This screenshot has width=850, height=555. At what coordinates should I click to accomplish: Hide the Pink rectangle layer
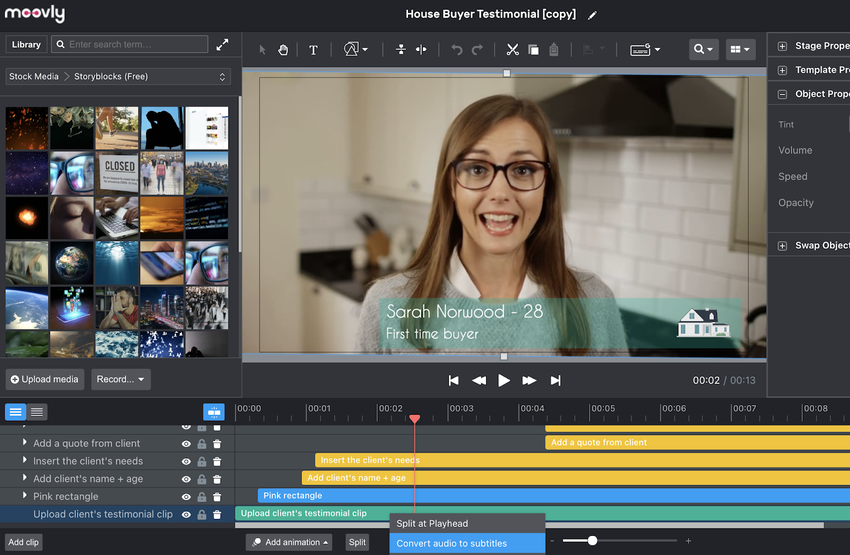click(186, 497)
